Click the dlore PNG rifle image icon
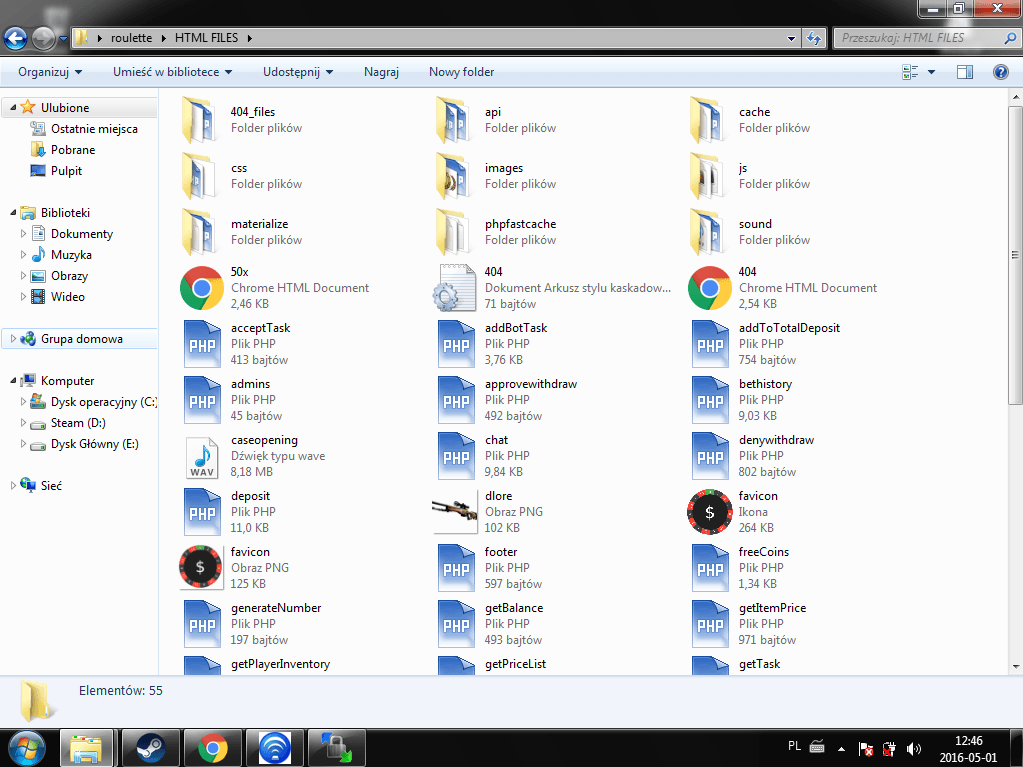The width and height of the screenshot is (1023, 767). point(456,512)
